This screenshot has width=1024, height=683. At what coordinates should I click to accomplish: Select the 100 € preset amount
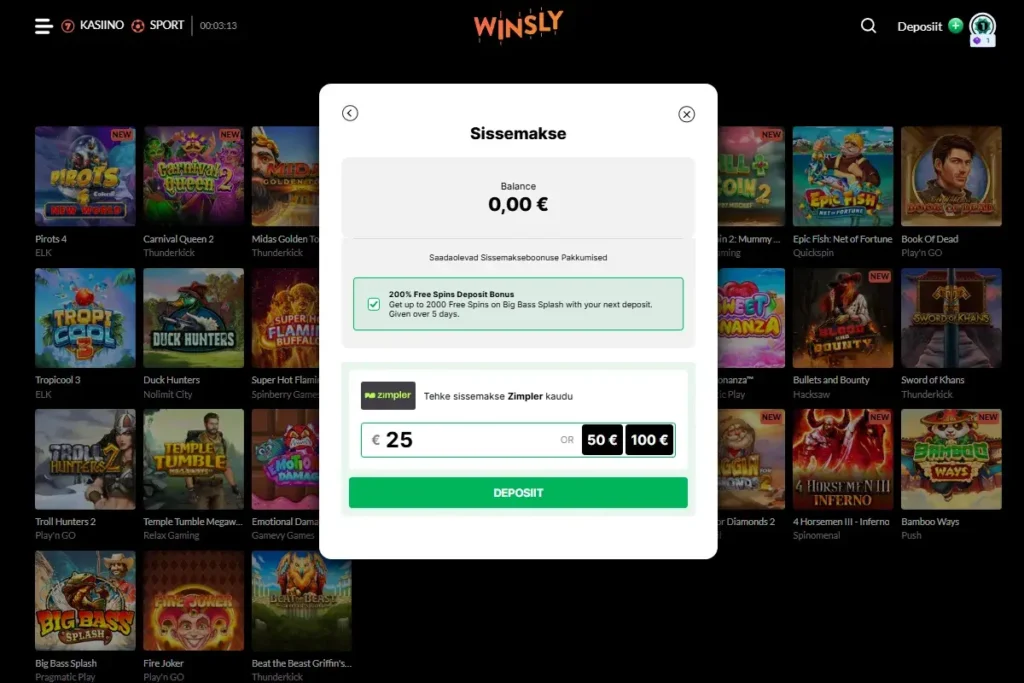tap(649, 439)
